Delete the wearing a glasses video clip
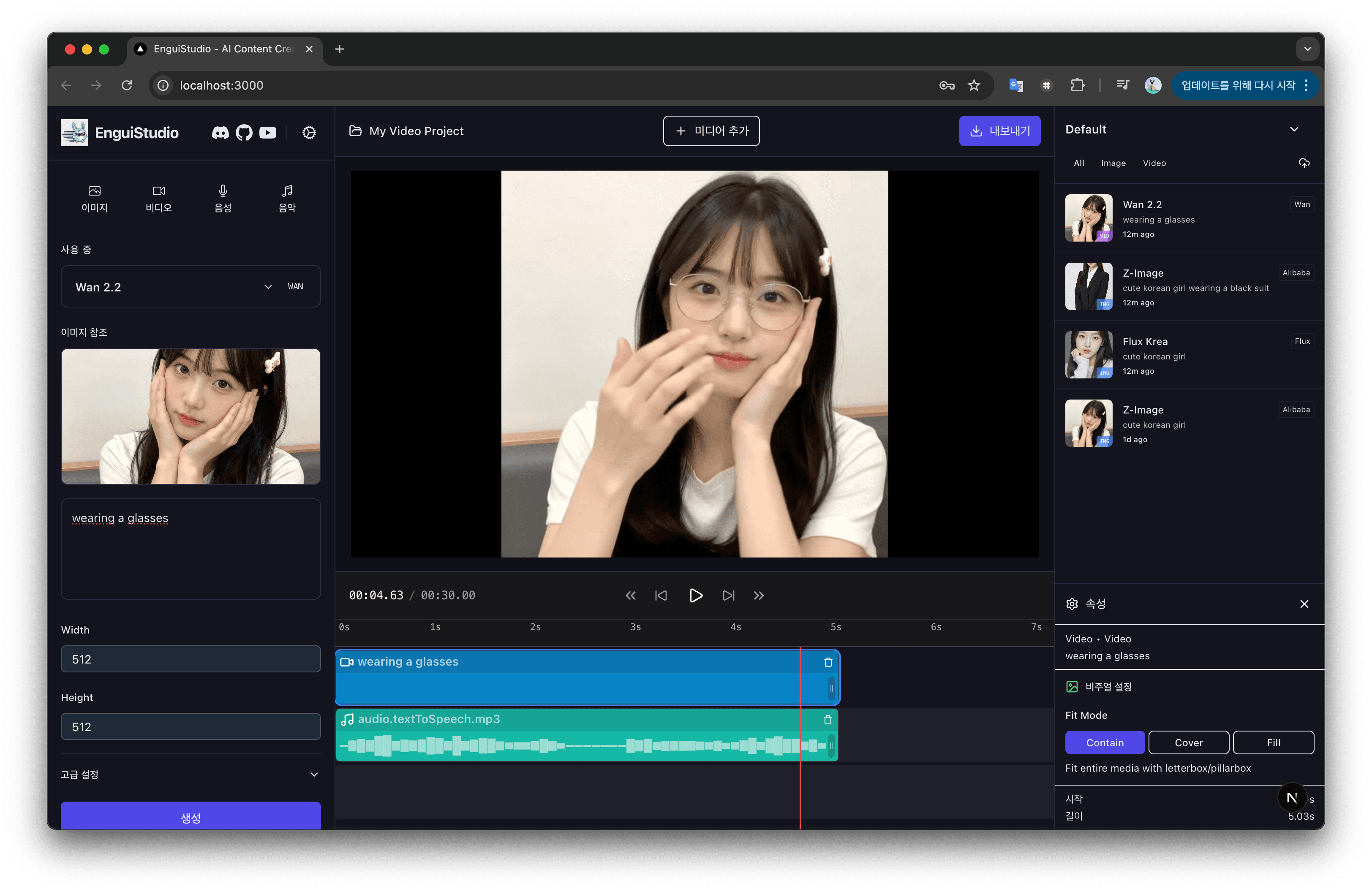 828,662
